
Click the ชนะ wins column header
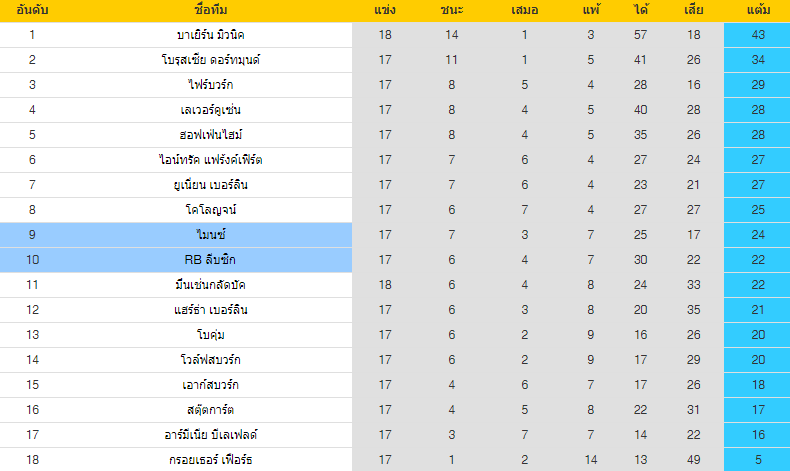(x=451, y=10)
